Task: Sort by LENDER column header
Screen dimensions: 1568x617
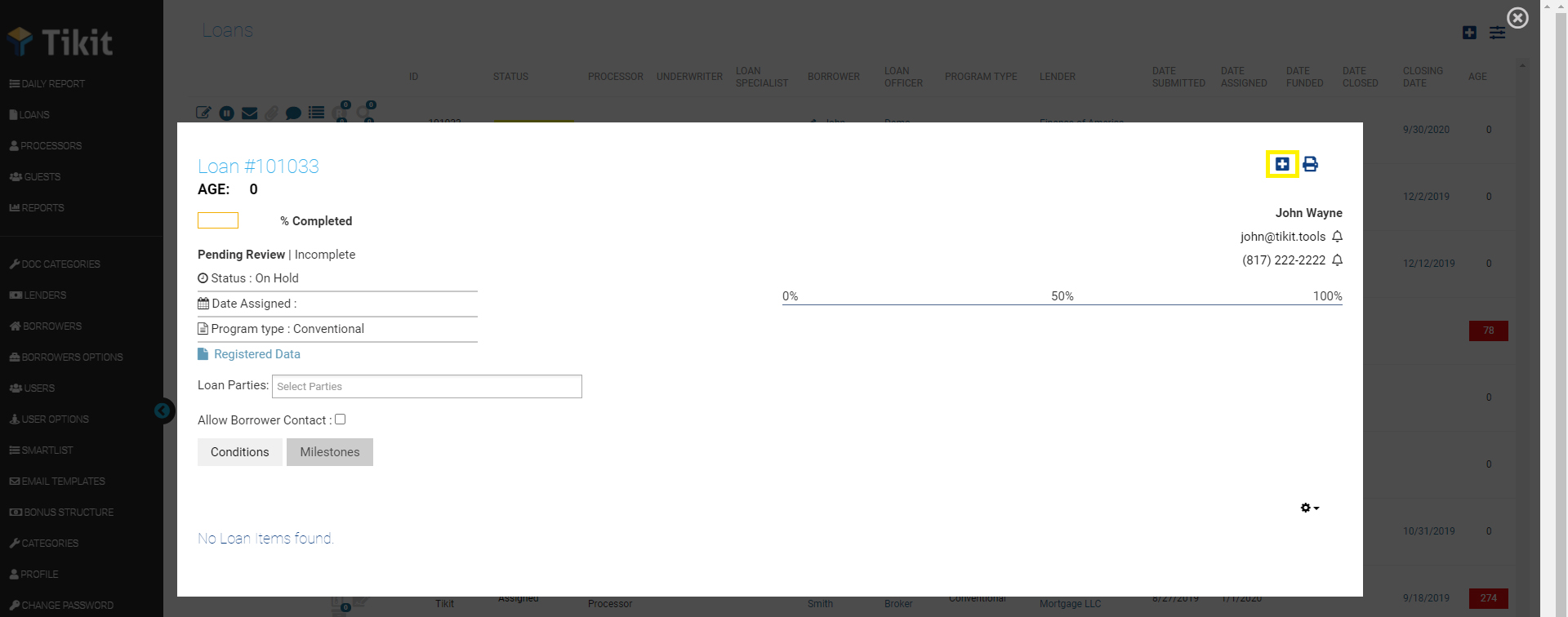Action: [1058, 77]
